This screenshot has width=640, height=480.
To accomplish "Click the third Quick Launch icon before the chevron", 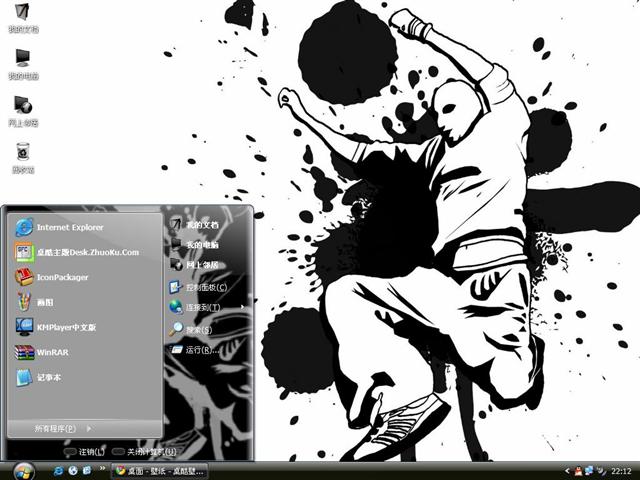I will coord(87,471).
